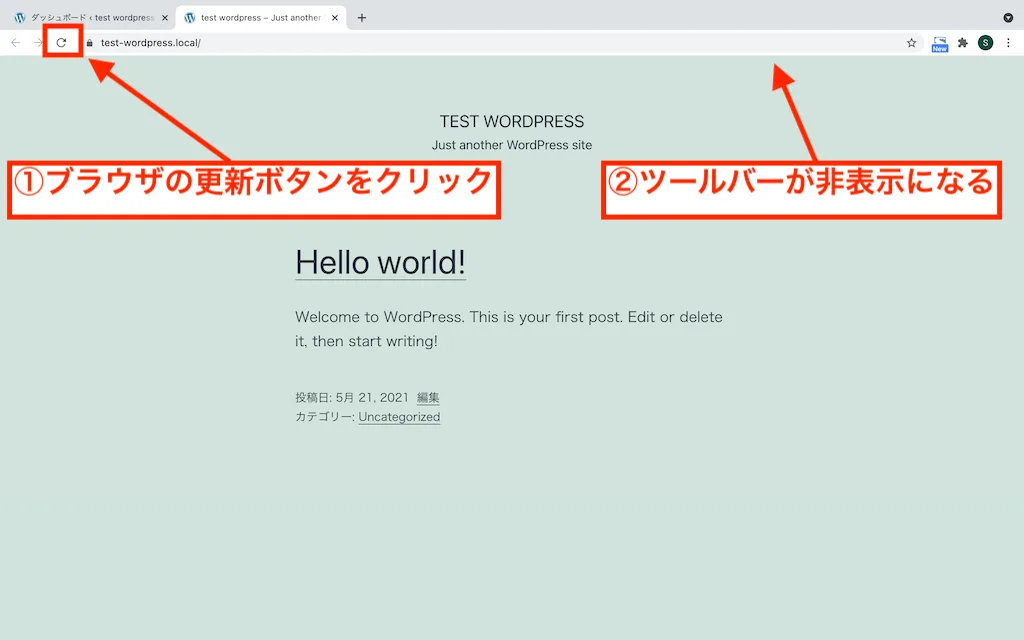Click the dark circular icon beside the tabs
Screen dimensions: 1024x640
tap(1008, 17)
